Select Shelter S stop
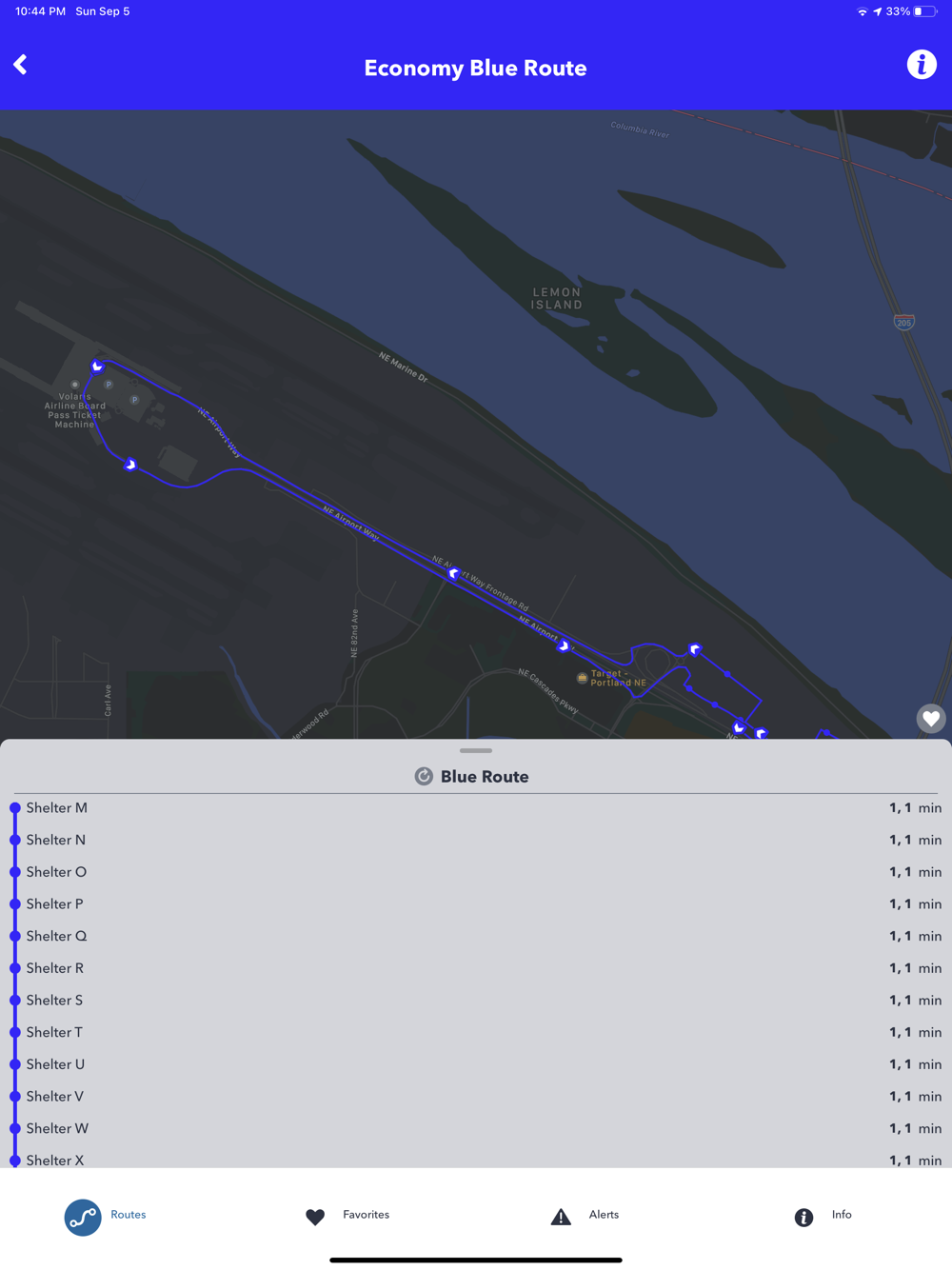The width and height of the screenshot is (952, 1270). (x=476, y=1001)
